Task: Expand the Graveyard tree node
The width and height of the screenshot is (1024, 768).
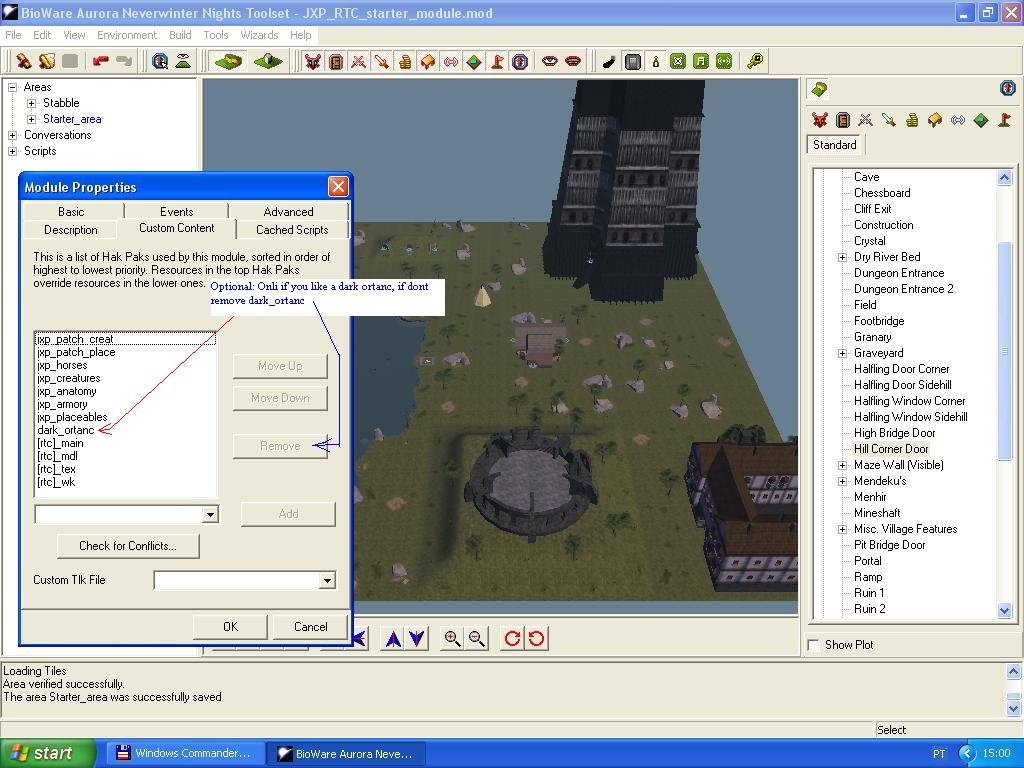Action: (842, 353)
